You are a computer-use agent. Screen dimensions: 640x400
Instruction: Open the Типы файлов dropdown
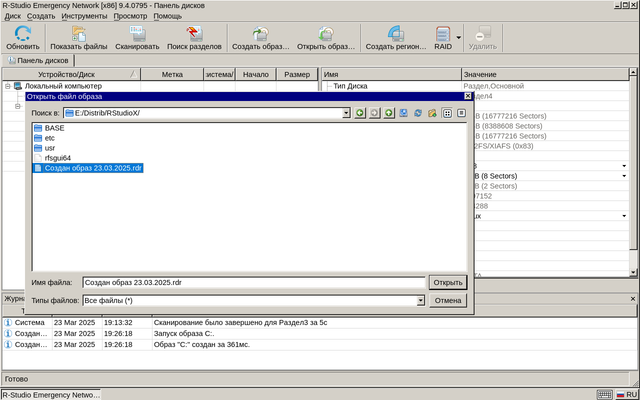(420, 301)
